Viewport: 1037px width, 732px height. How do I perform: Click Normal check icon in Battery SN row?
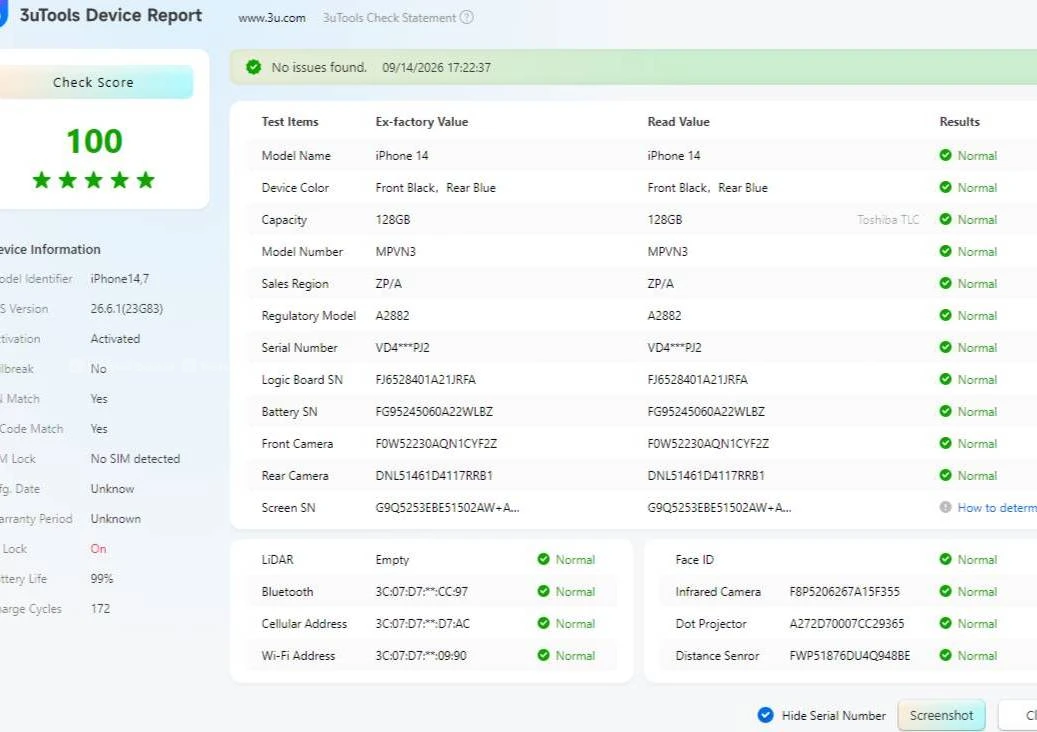click(945, 411)
